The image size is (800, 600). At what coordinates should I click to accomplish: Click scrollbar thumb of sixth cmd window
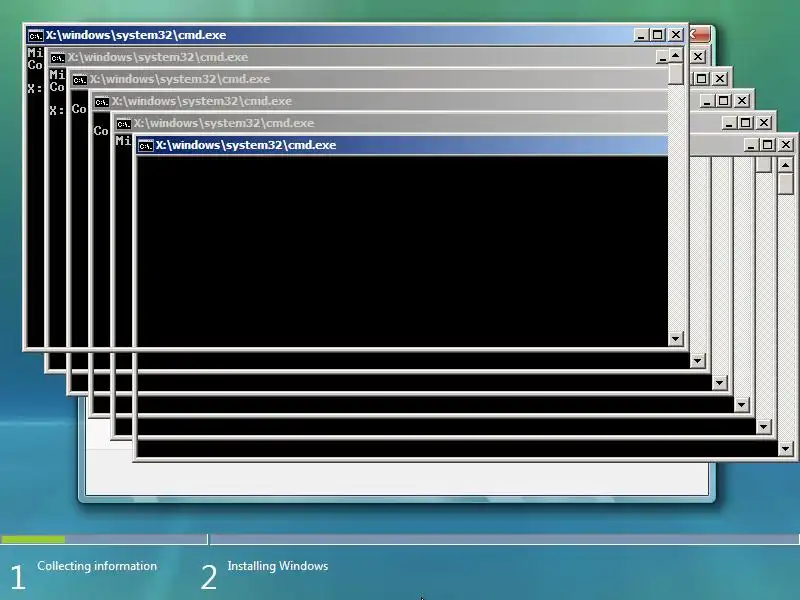coord(785,183)
